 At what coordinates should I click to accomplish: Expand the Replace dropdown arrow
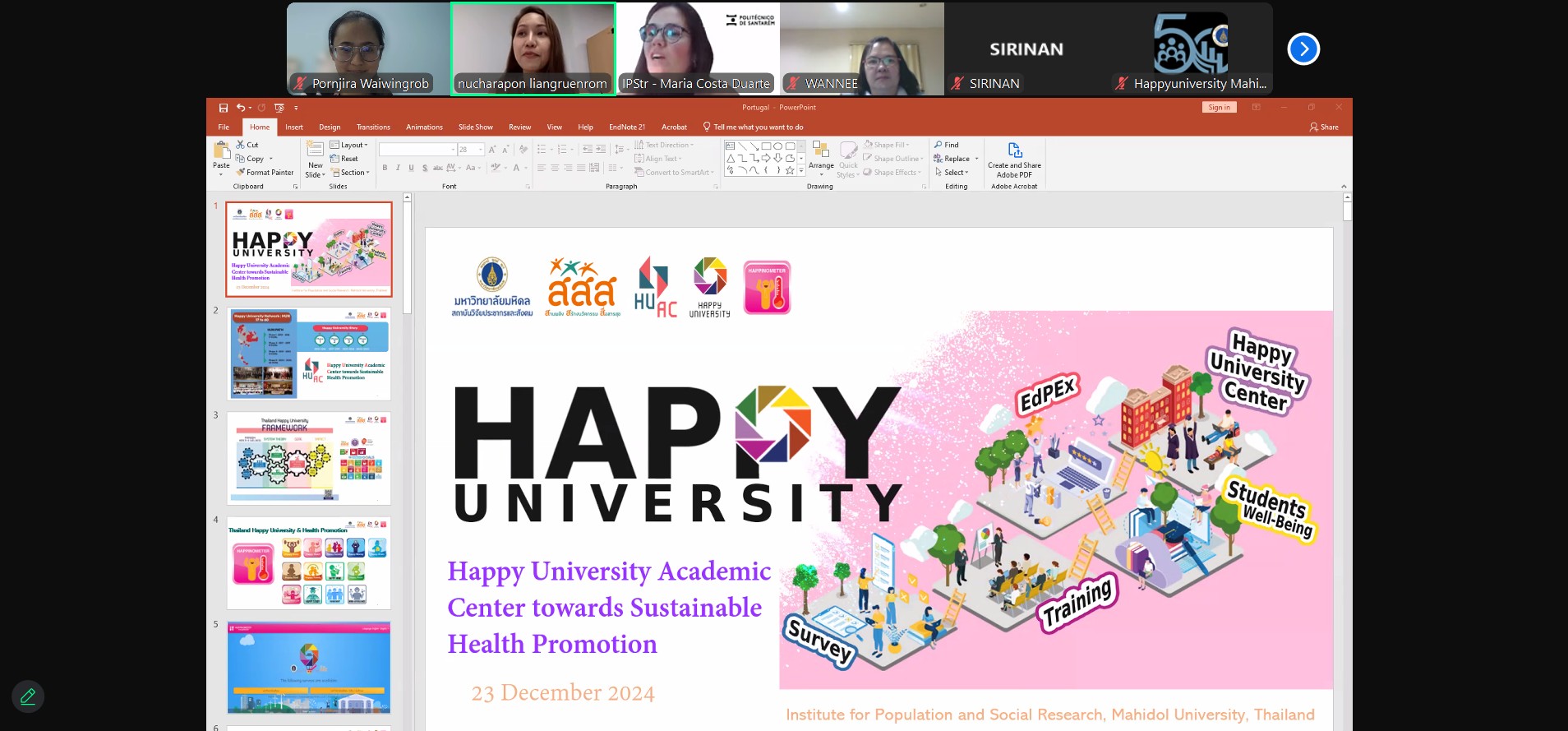pyautogui.click(x=976, y=159)
